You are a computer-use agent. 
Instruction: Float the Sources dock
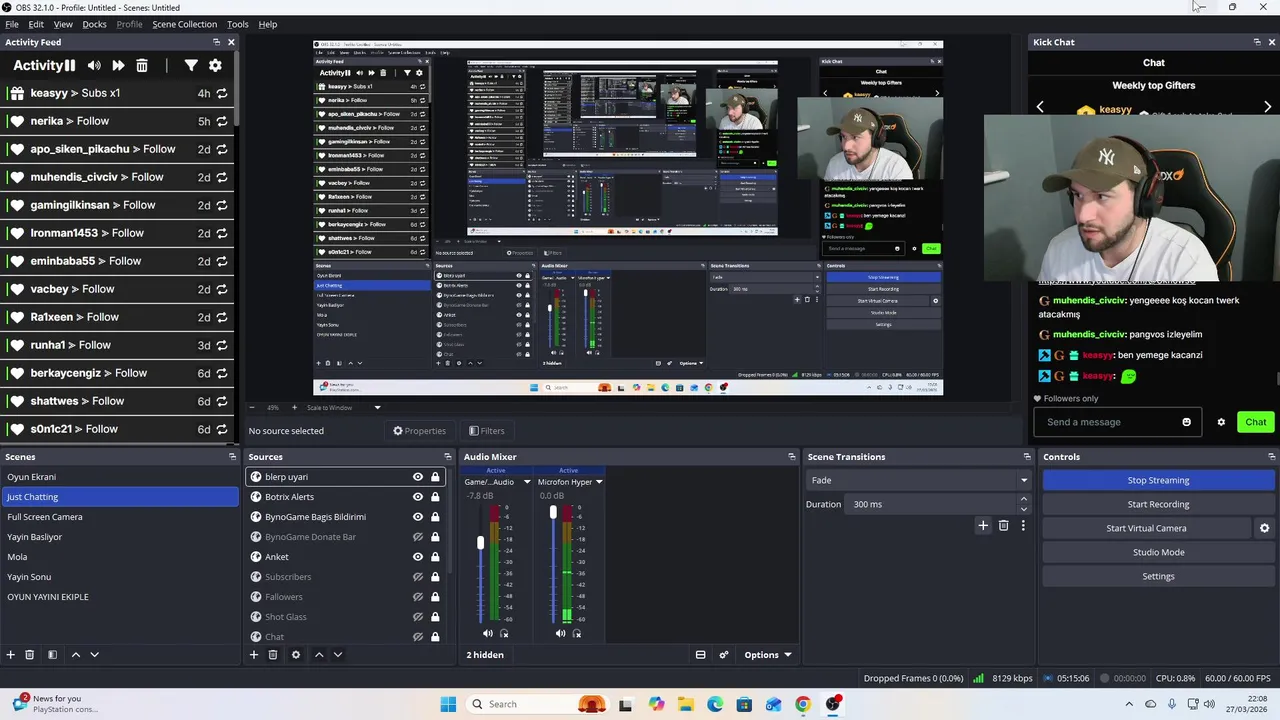[x=447, y=457]
